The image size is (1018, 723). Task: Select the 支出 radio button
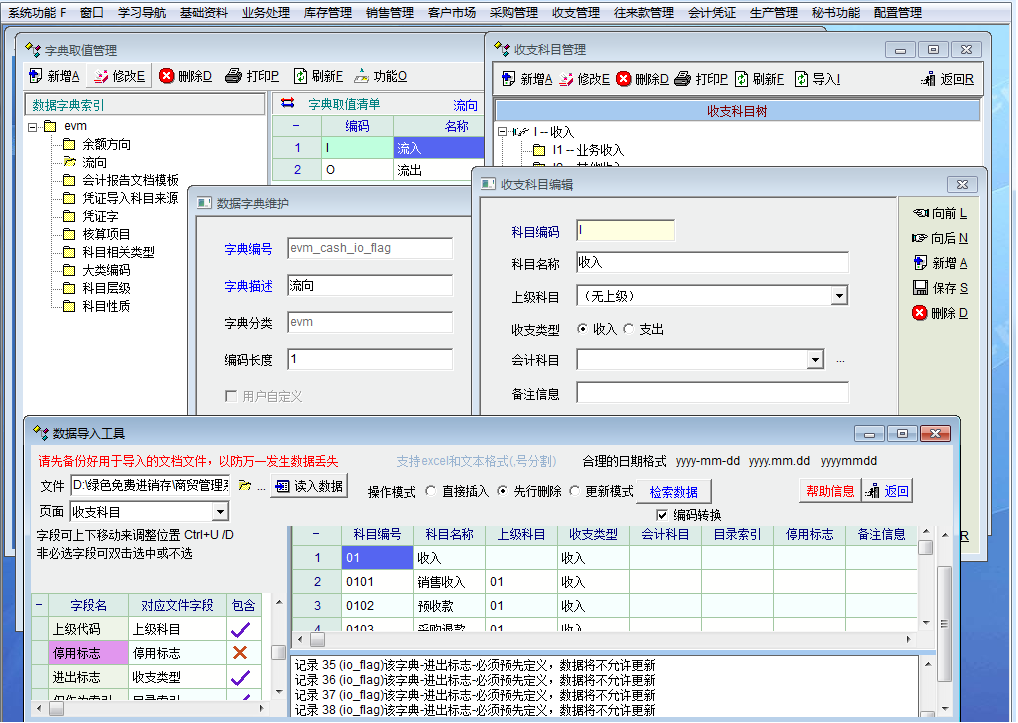[628, 329]
